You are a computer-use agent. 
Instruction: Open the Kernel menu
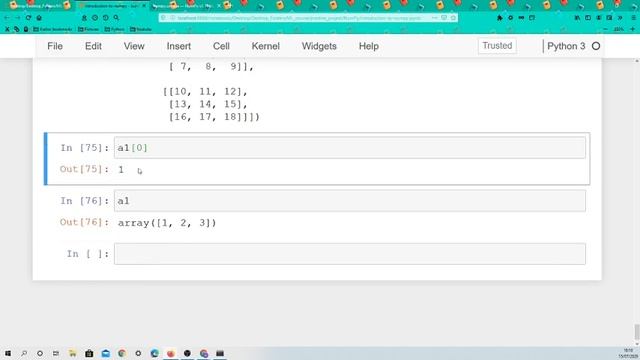click(265, 46)
